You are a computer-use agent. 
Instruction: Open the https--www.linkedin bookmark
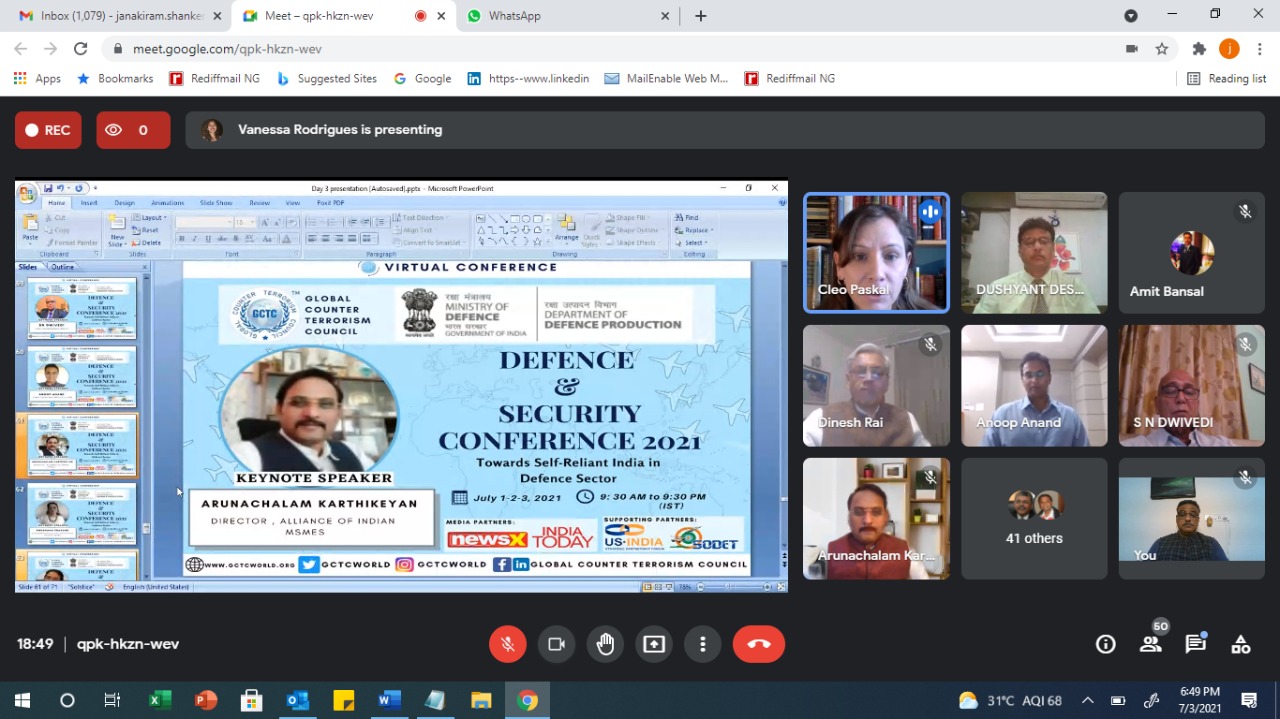click(x=528, y=79)
